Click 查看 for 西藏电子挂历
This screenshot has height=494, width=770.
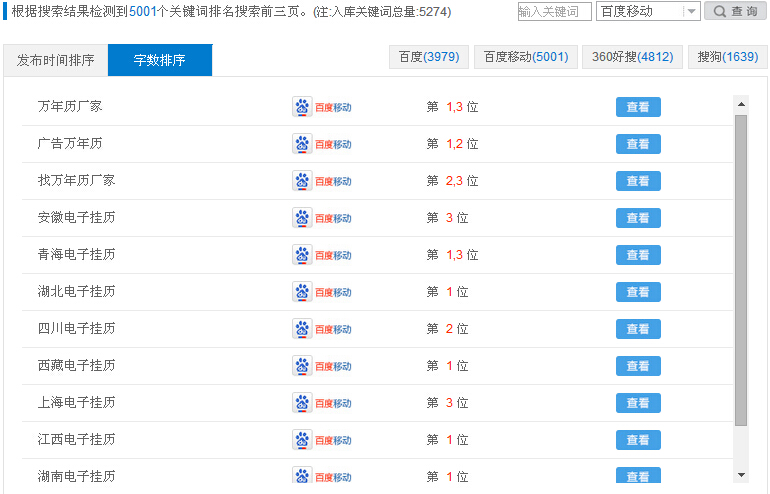pyautogui.click(x=638, y=366)
